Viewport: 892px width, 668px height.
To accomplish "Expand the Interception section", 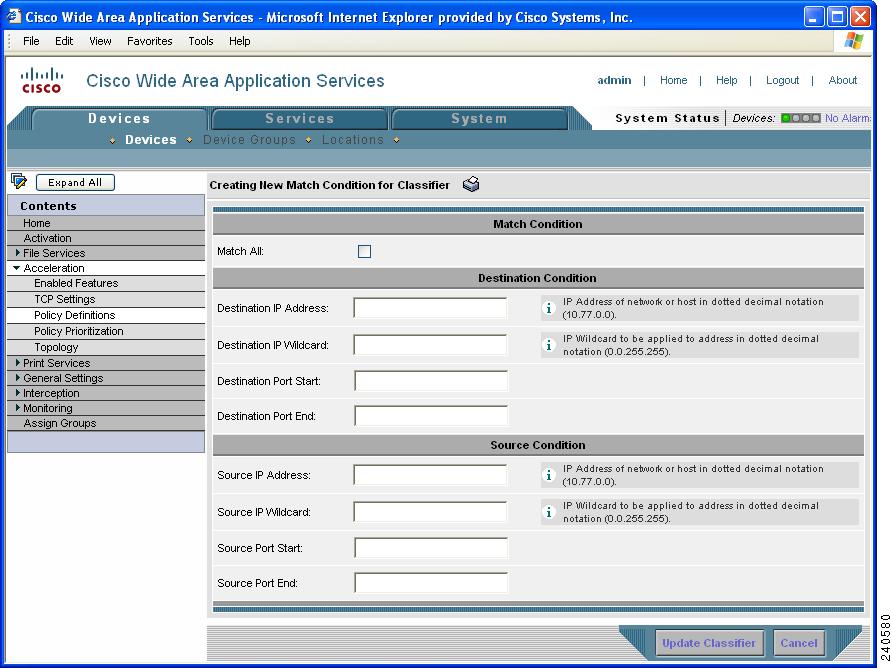I will point(18,392).
